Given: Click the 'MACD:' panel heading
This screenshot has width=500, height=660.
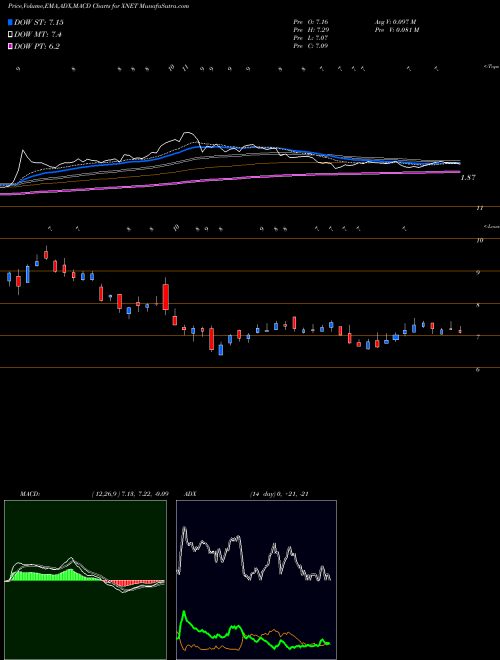Looking at the screenshot, I should pos(30,494).
